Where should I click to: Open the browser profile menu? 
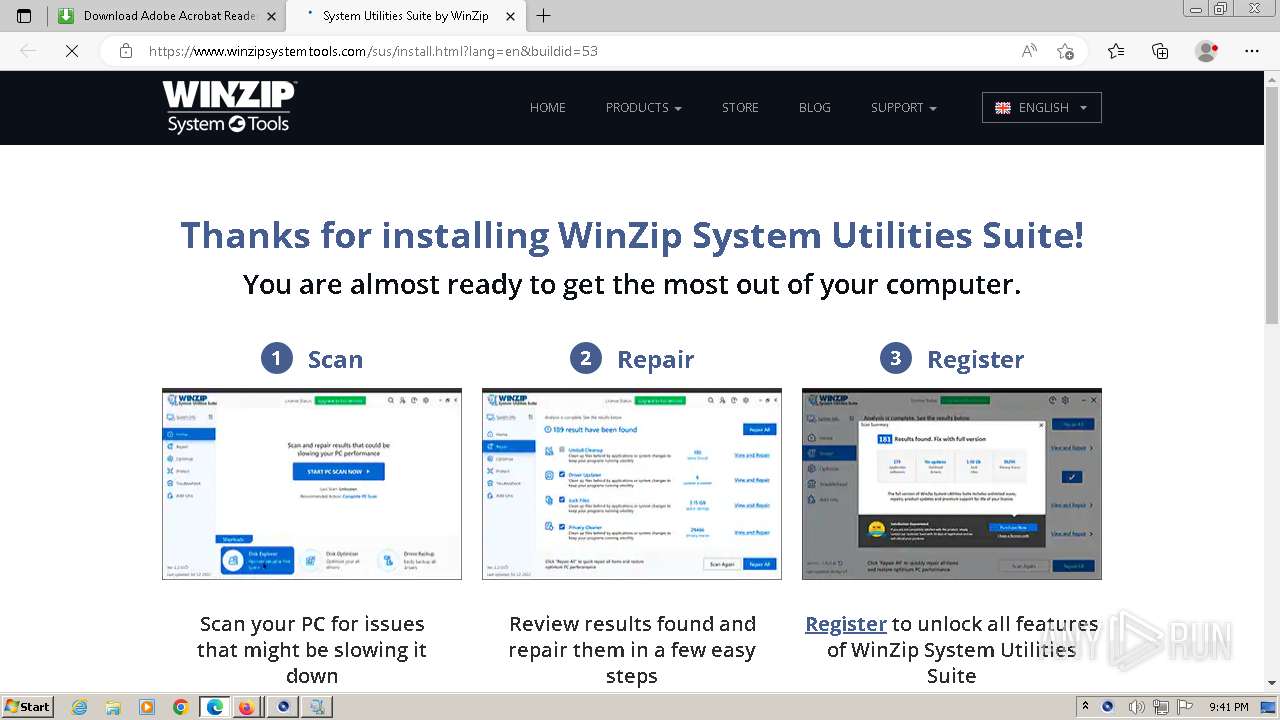click(x=1206, y=51)
